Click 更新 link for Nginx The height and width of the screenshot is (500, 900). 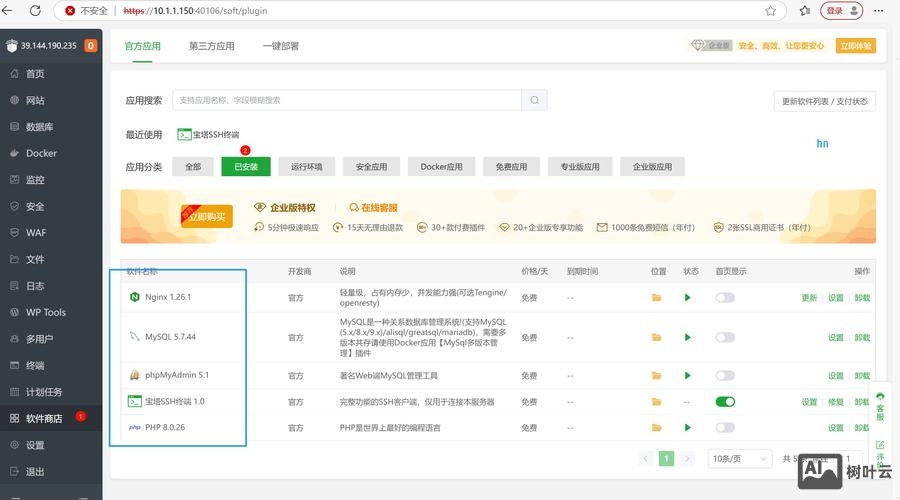(x=809, y=297)
